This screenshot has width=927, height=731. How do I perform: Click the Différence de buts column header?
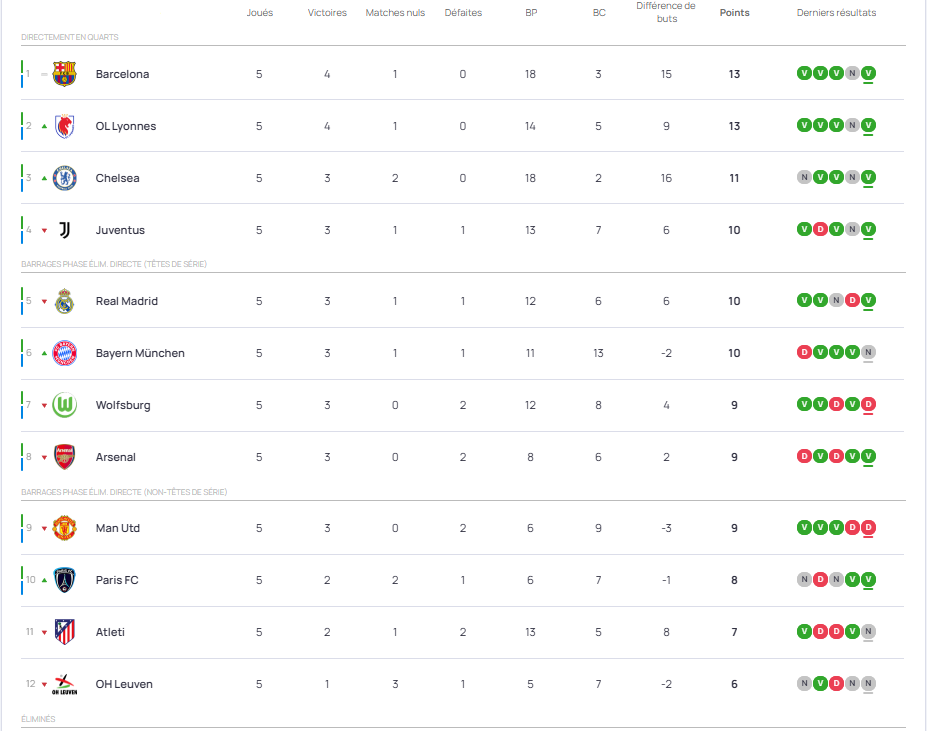666,12
